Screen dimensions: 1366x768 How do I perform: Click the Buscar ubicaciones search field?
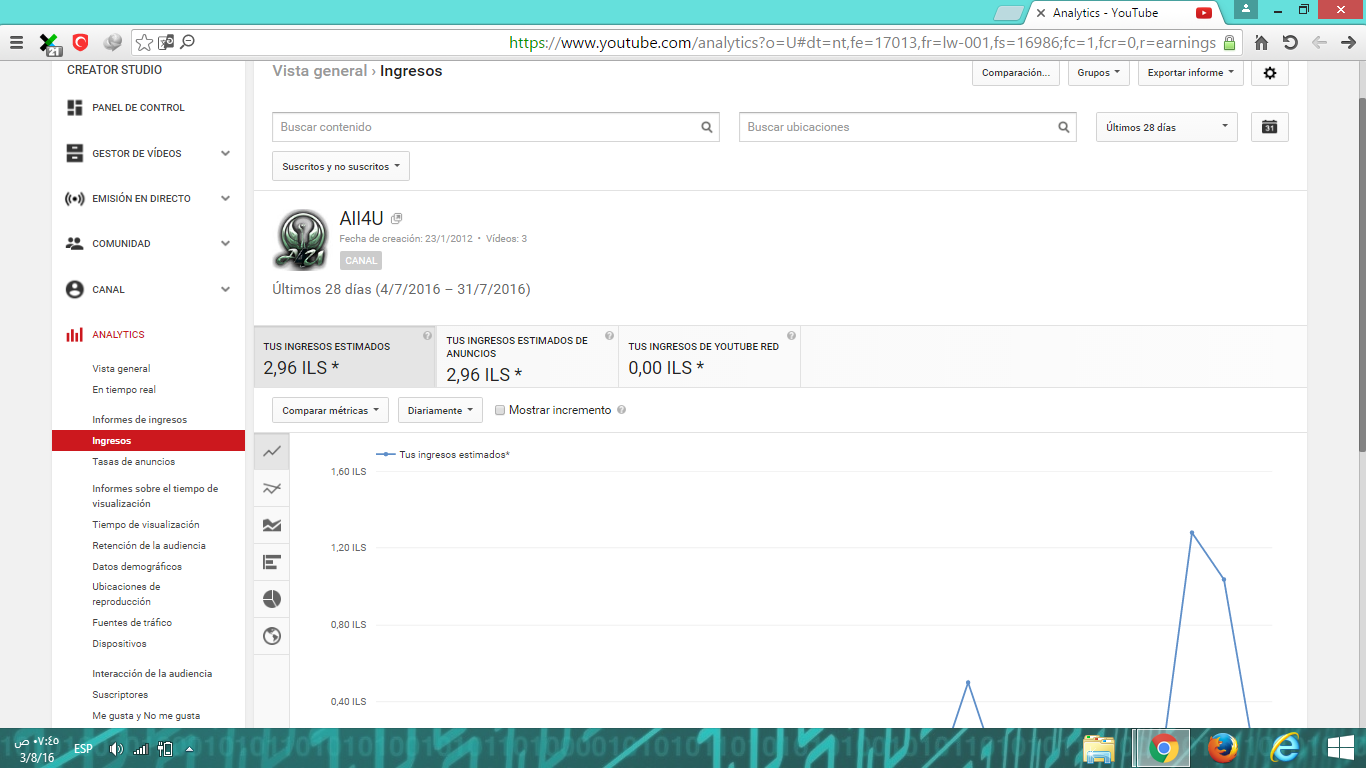click(x=908, y=127)
